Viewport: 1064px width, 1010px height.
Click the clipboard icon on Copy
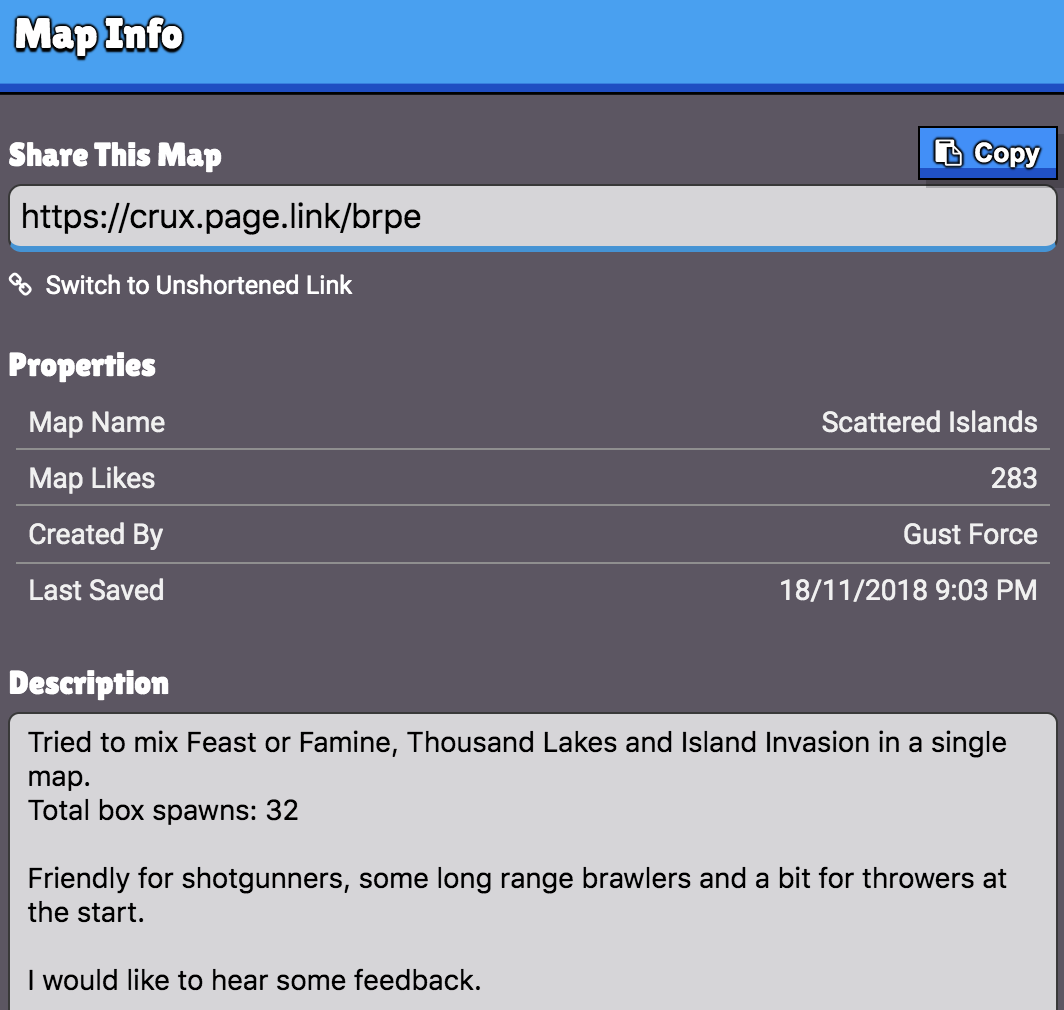947,153
